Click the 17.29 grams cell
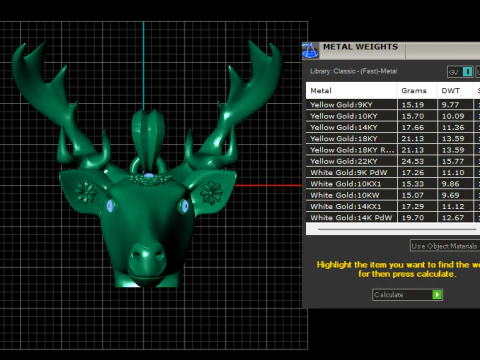The height and width of the screenshot is (360, 480). tap(417, 207)
